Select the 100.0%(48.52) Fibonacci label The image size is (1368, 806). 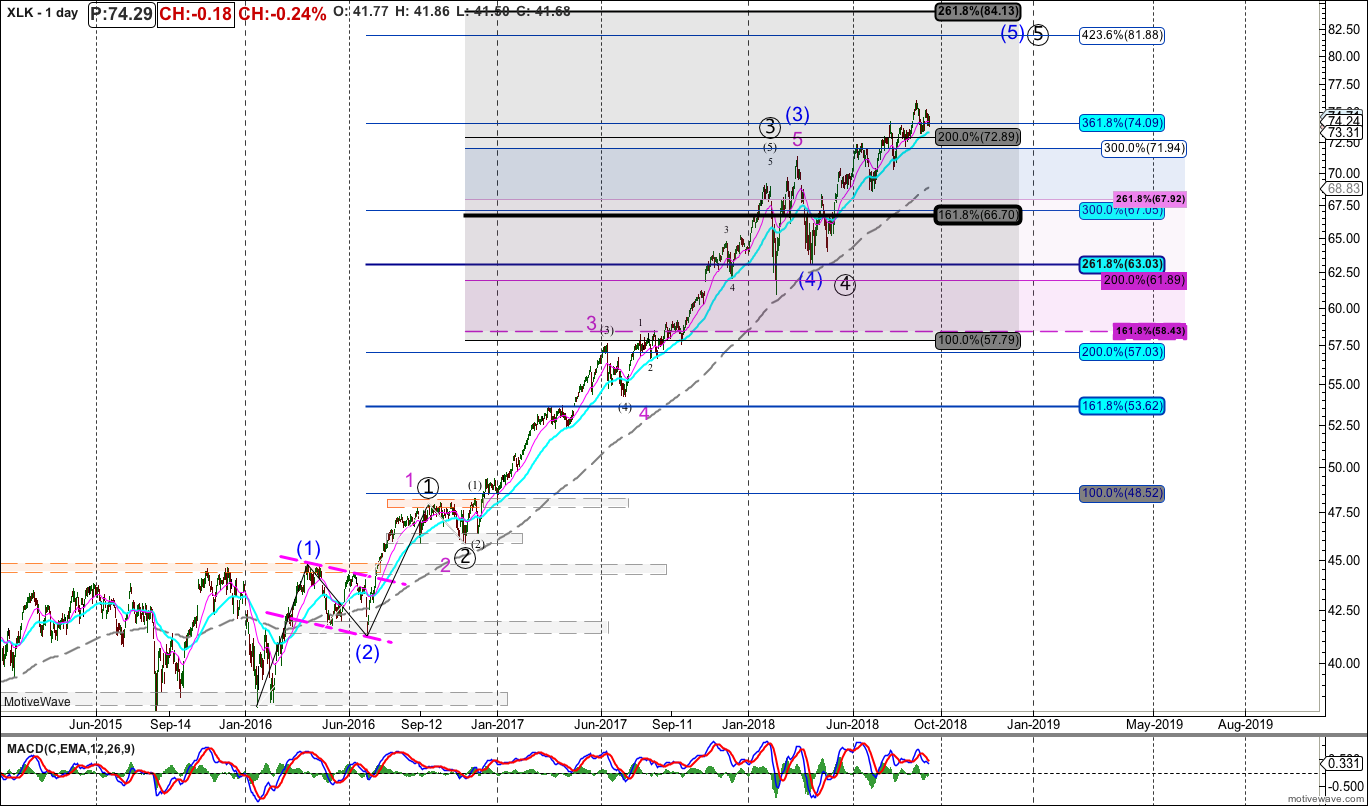click(x=1123, y=493)
